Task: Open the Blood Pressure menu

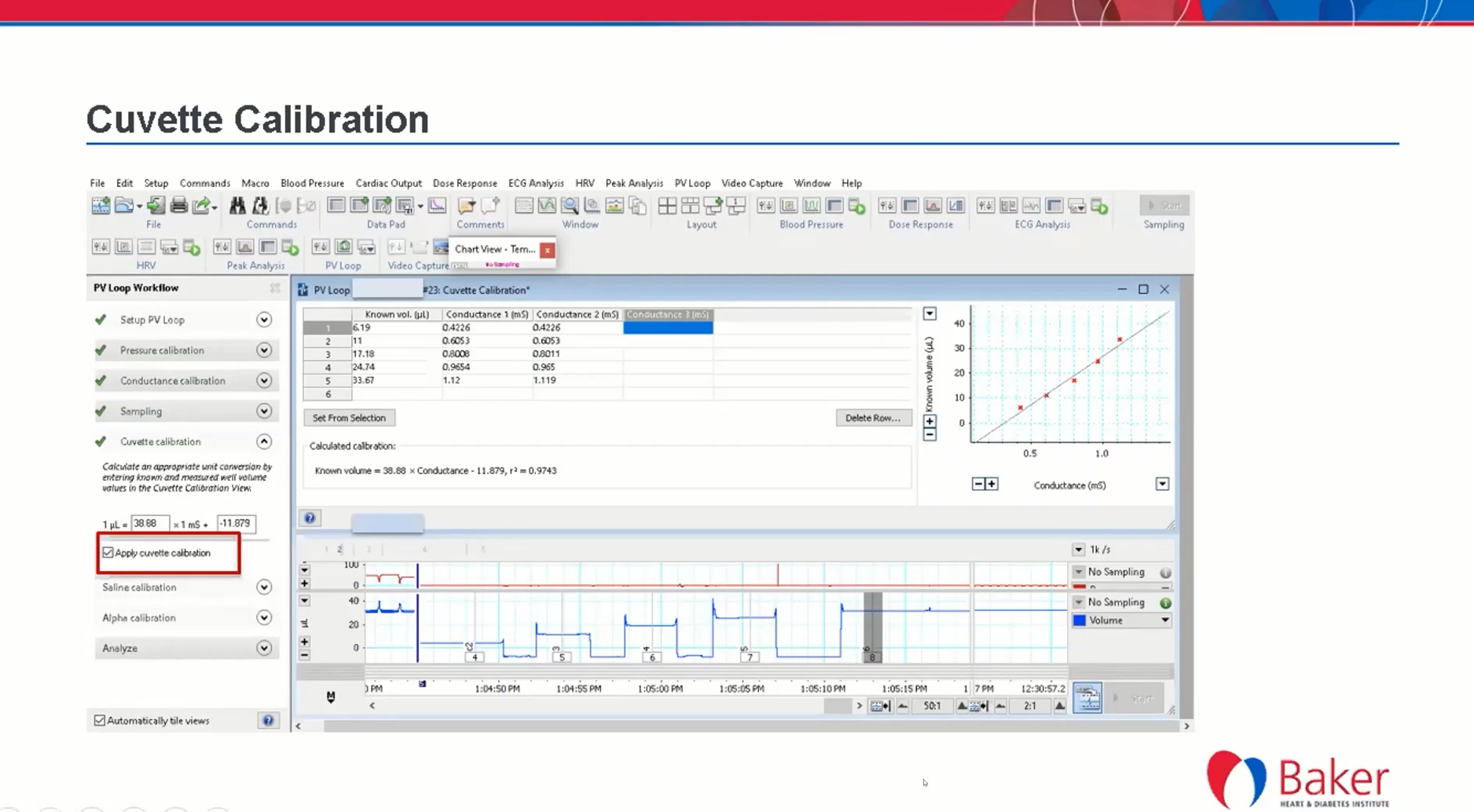Action: coord(312,183)
